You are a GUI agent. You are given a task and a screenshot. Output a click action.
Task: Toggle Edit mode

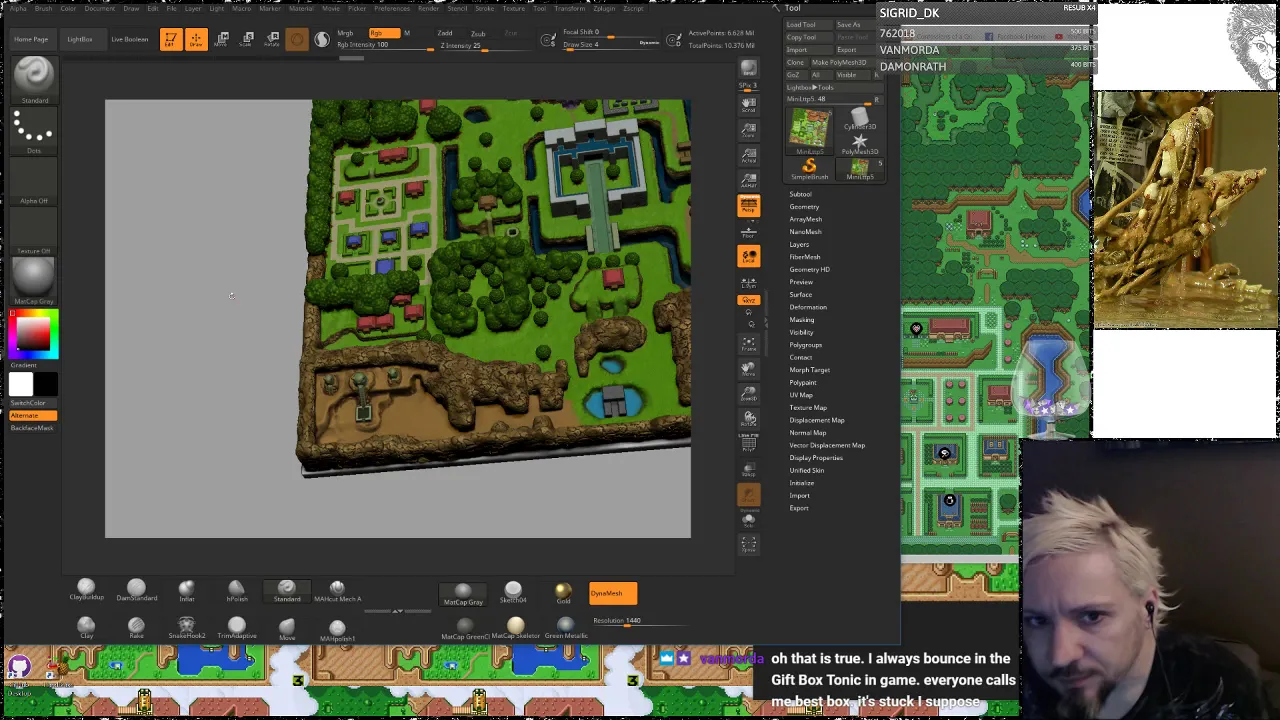[171, 39]
